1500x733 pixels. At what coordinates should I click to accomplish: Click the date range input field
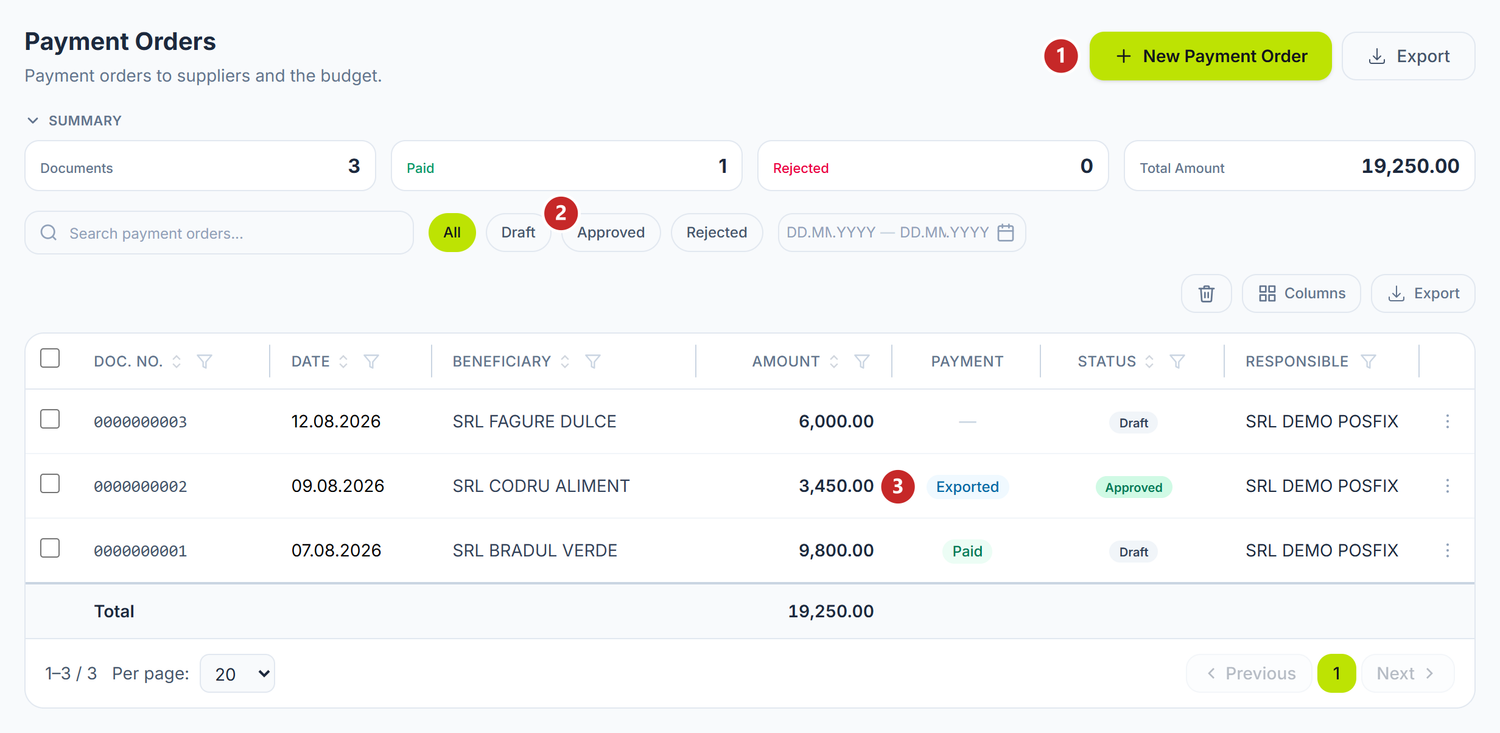pyautogui.click(x=902, y=233)
